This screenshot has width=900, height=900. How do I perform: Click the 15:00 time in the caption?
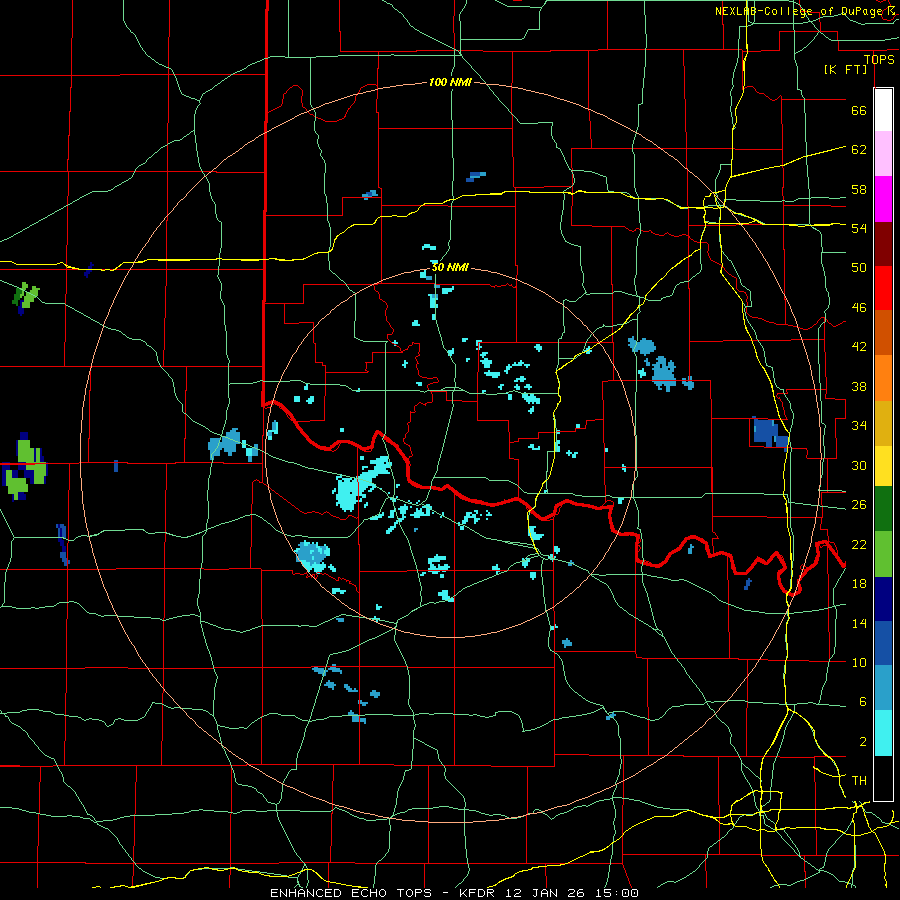click(617, 893)
